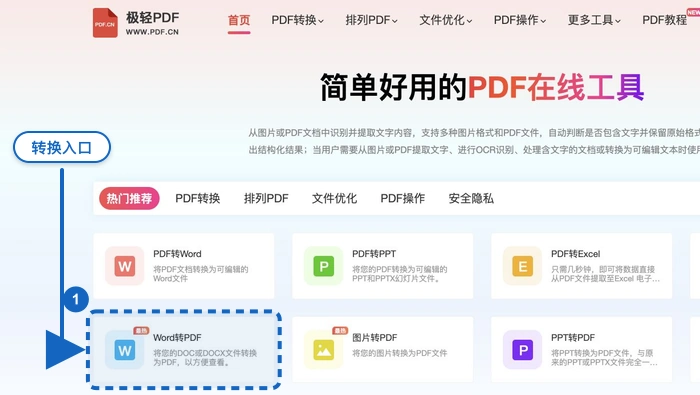Select the 热门推荐 category tab
Screen dimensions: 700x395
tap(129, 198)
